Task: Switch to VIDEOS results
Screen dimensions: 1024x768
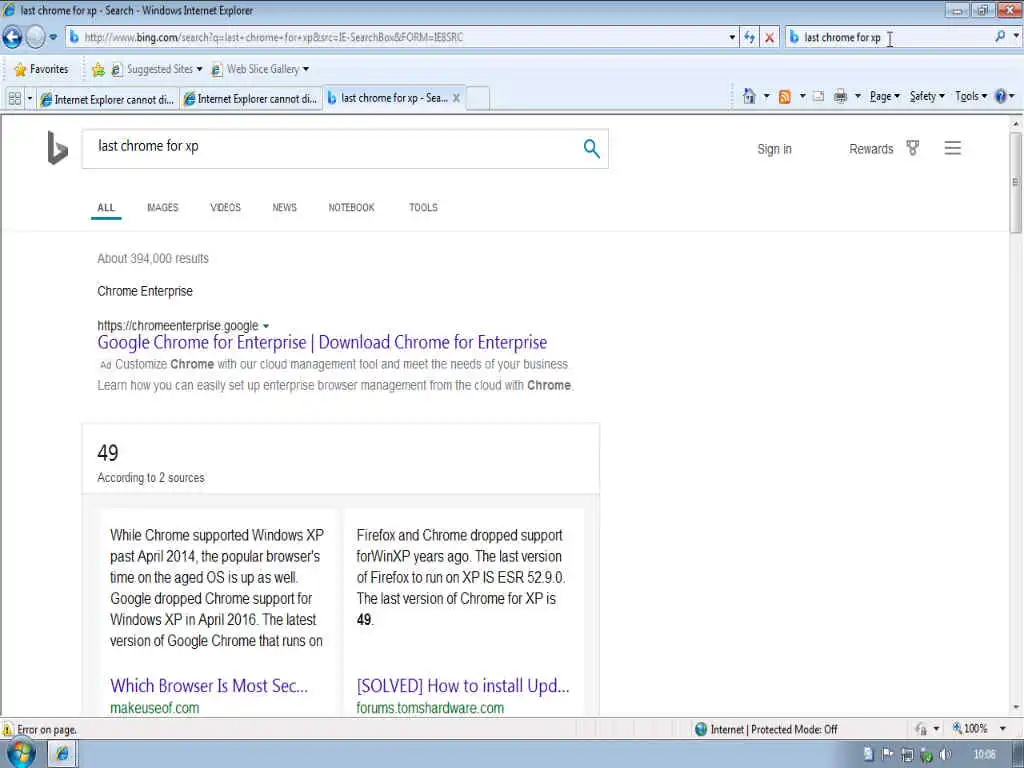Action: click(x=225, y=208)
